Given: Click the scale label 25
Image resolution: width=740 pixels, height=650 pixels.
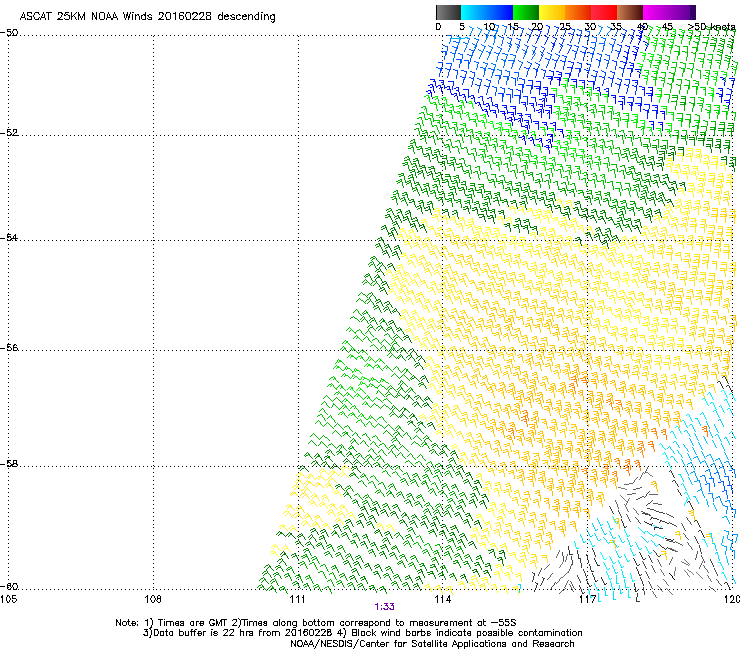Looking at the screenshot, I should tap(564, 26).
